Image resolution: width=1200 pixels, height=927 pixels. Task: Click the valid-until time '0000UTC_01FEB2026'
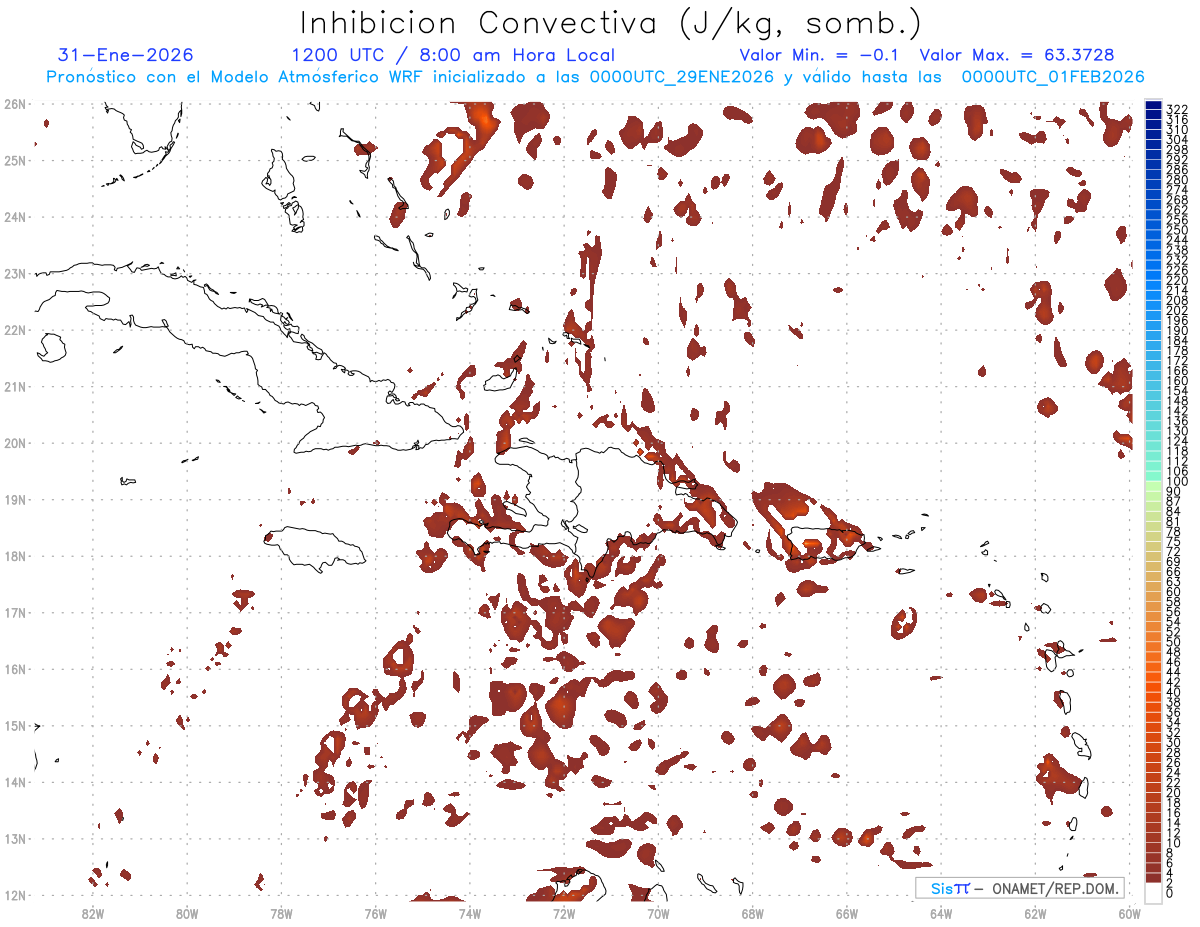pyautogui.click(x=1052, y=77)
